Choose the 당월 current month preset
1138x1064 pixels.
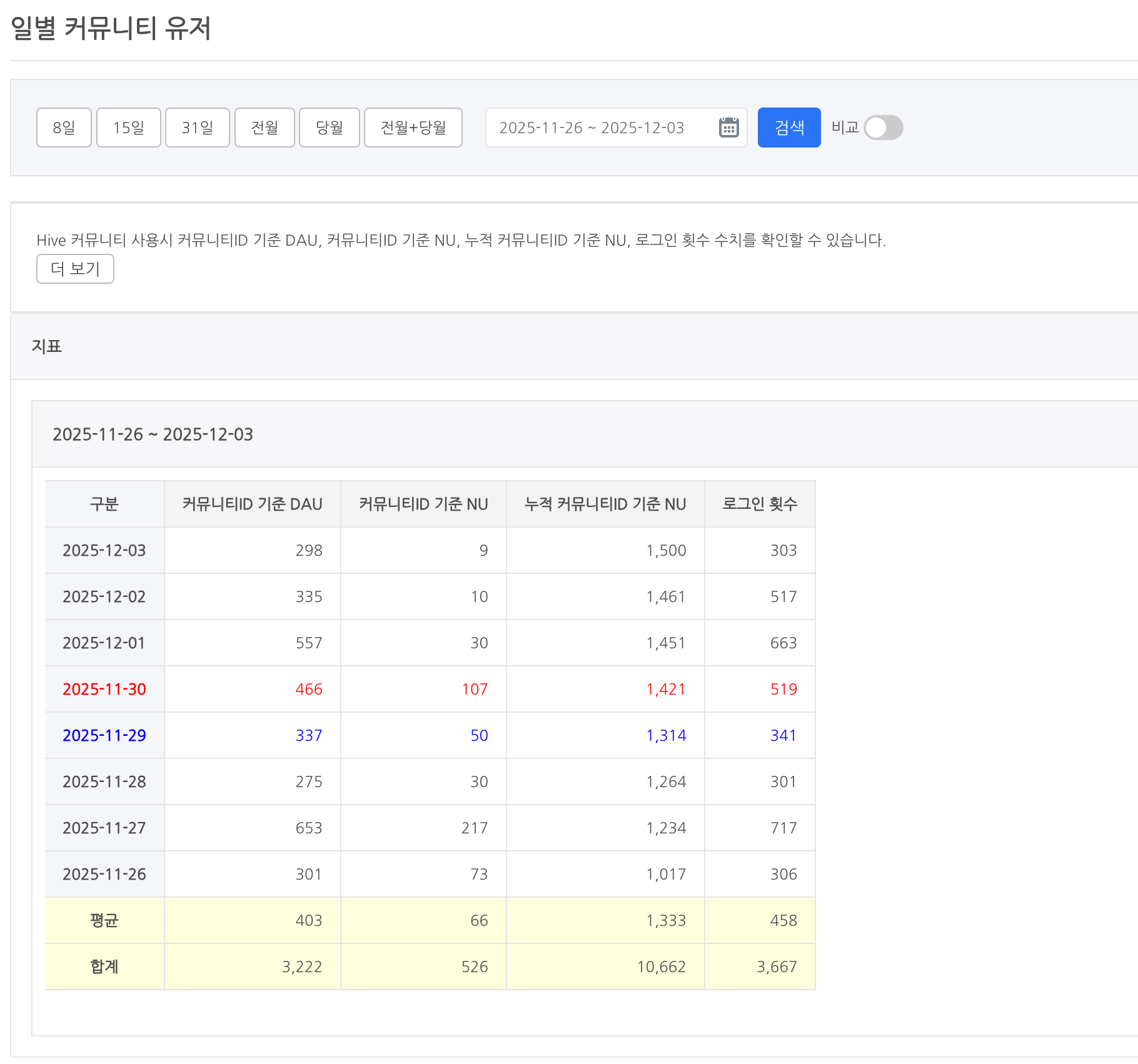click(x=329, y=128)
